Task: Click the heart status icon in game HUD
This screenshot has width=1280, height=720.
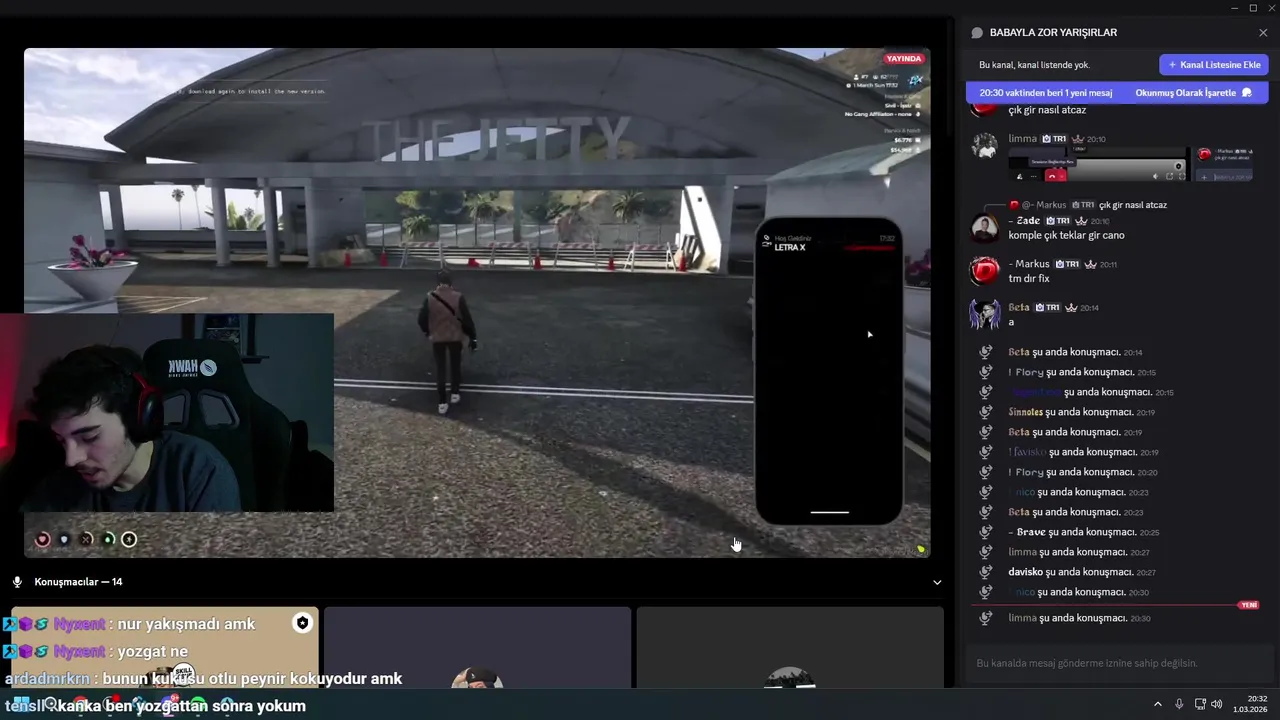Action: (x=42, y=540)
